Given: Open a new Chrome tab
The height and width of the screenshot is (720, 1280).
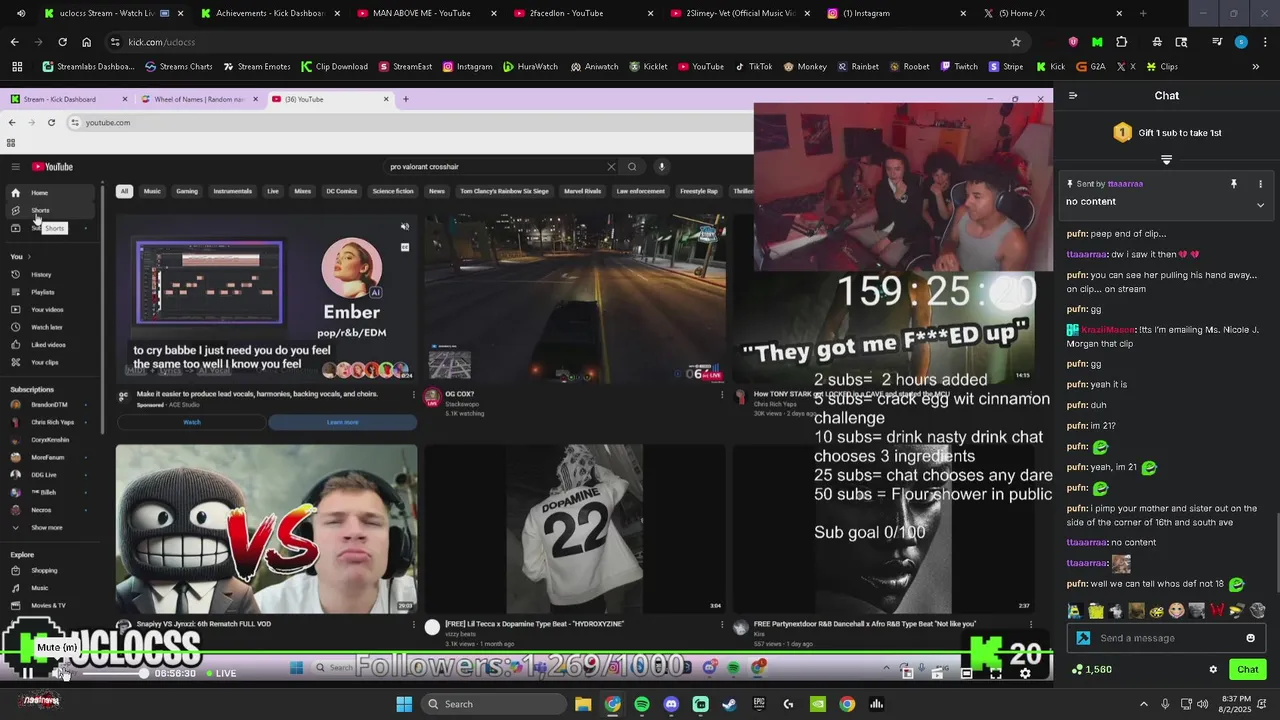Looking at the screenshot, I should [1143, 13].
